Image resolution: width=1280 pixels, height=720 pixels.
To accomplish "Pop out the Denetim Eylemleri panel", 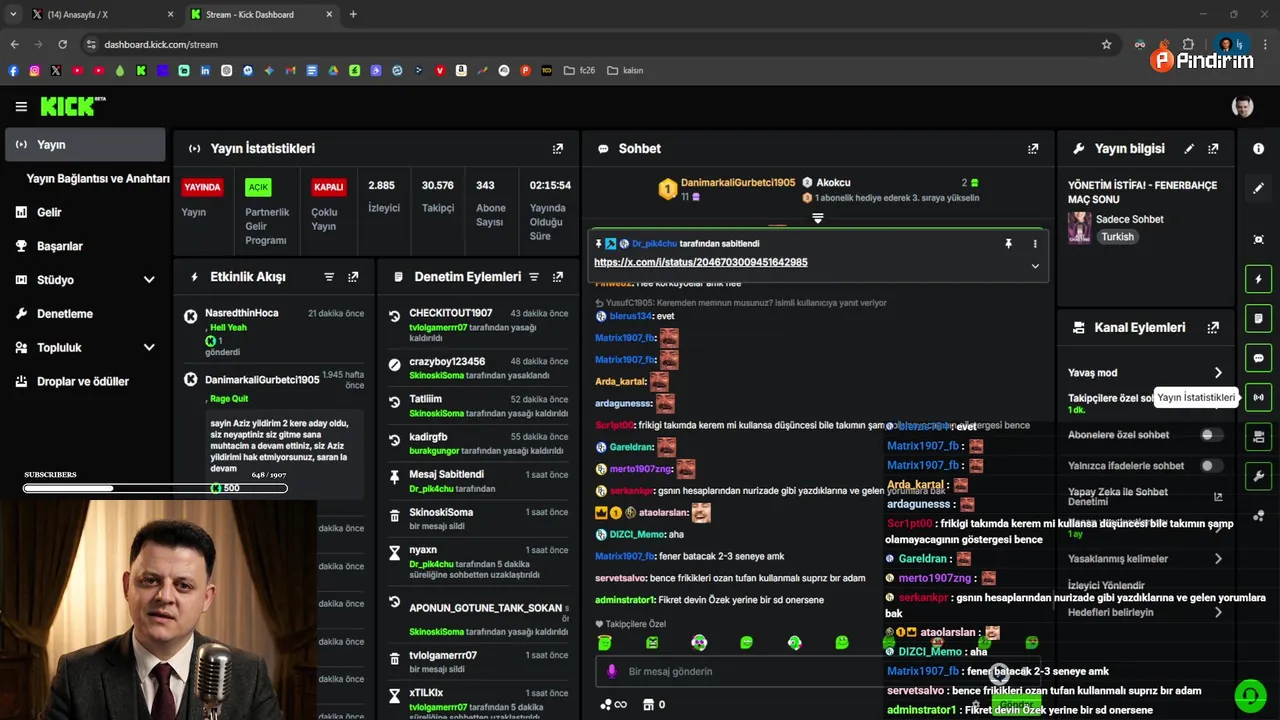I will [558, 277].
